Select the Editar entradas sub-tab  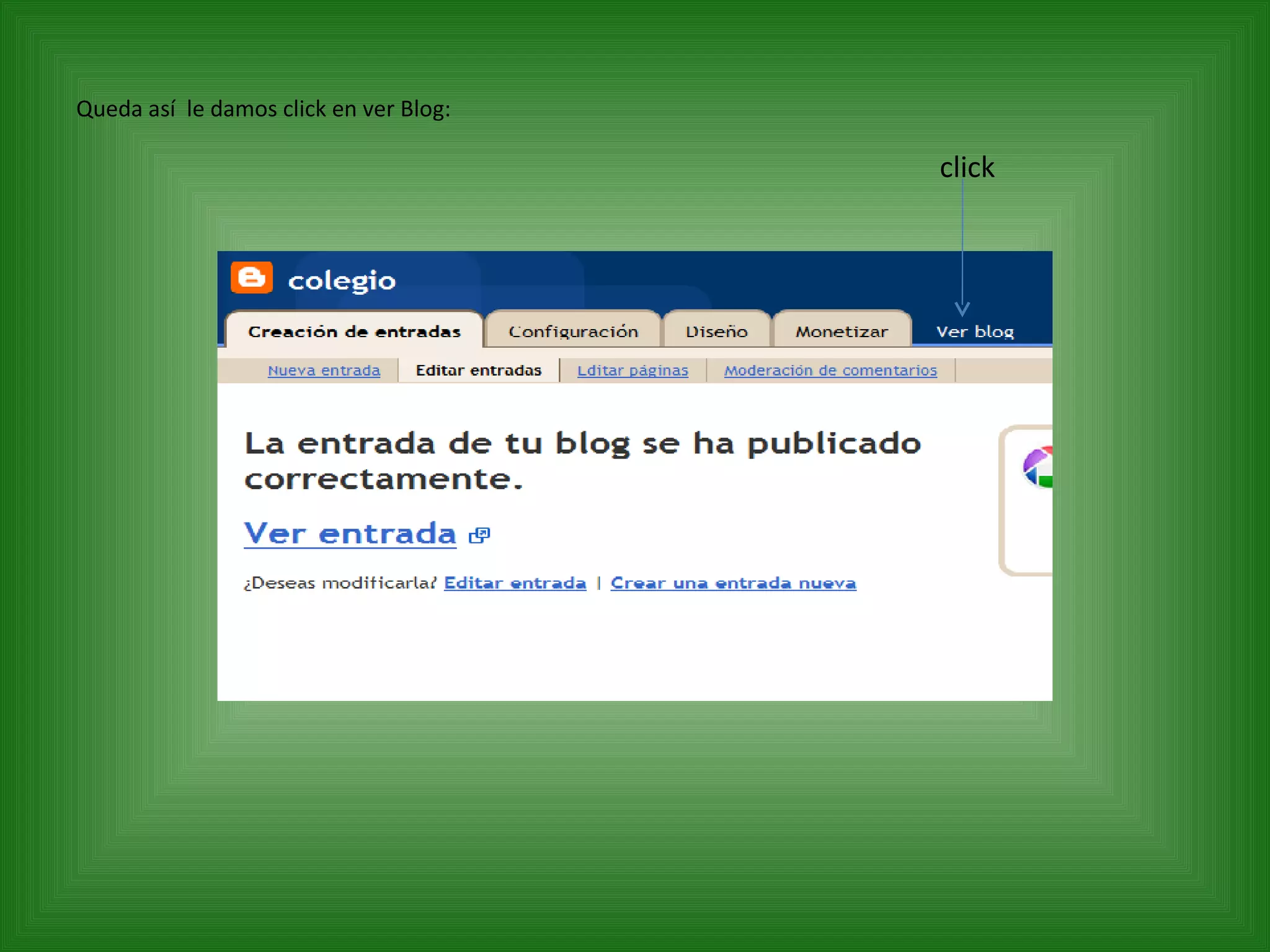click(x=479, y=370)
